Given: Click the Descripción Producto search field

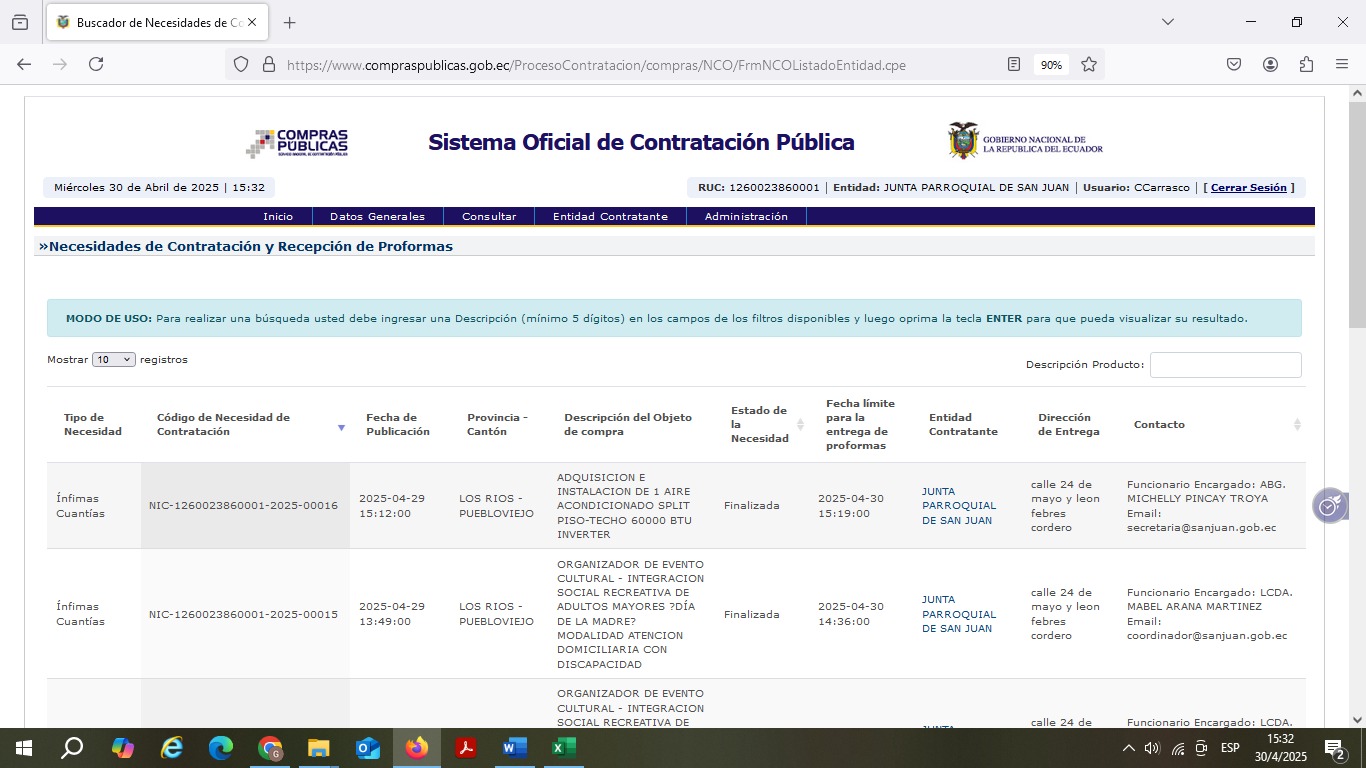Looking at the screenshot, I should tap(1225, 365).
